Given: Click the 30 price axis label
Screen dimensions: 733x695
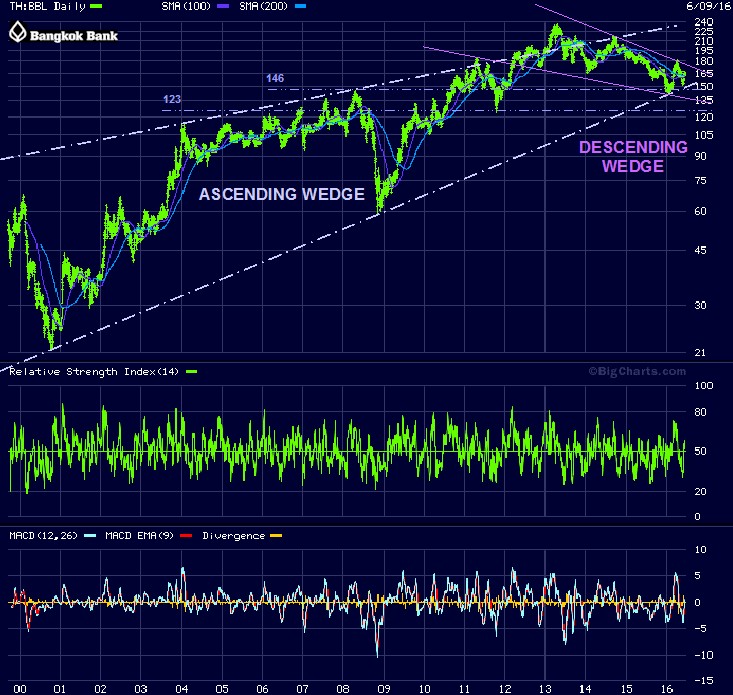Looking at the screenshot, I should (x=700, y=305).
